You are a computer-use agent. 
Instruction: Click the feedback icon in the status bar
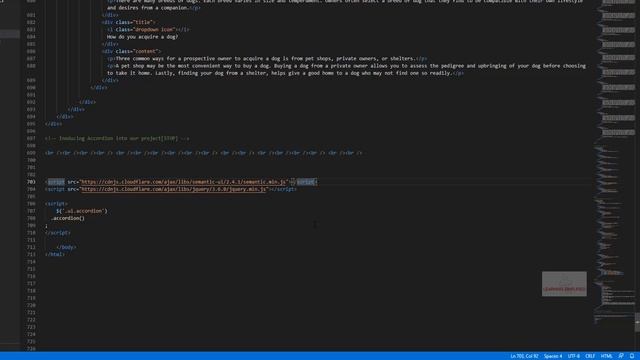[x=621, y=356]
